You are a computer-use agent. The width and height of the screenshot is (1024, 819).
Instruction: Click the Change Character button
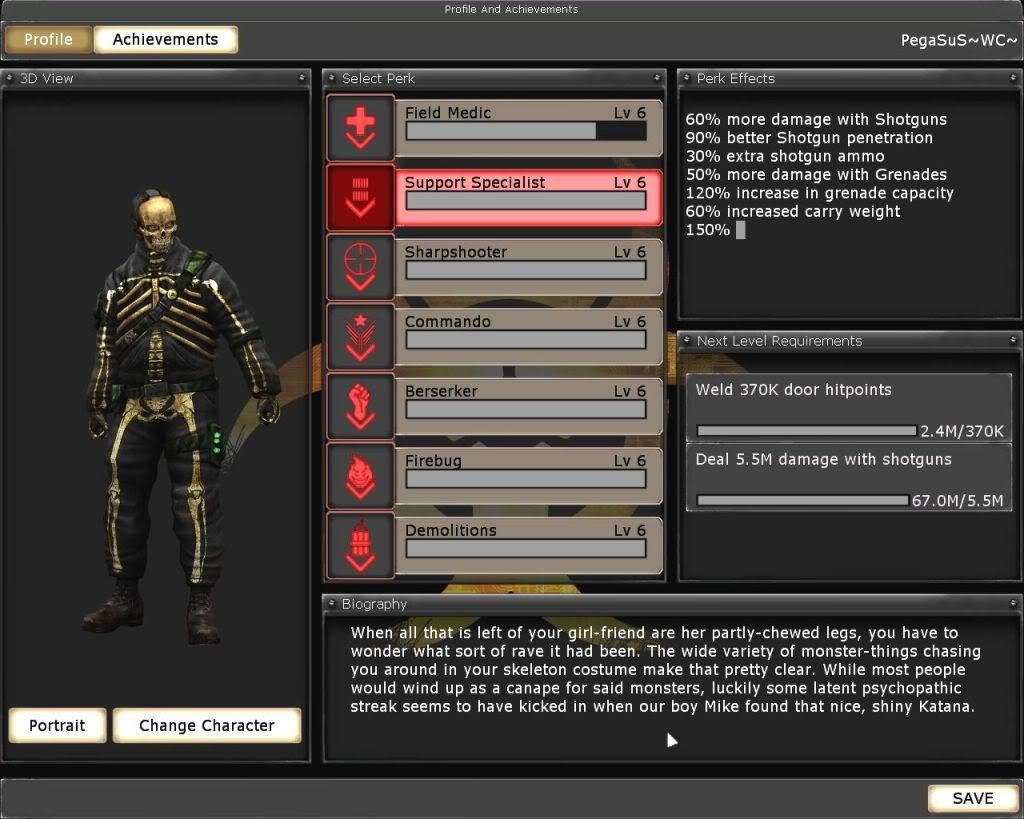(x=206, y=725)
